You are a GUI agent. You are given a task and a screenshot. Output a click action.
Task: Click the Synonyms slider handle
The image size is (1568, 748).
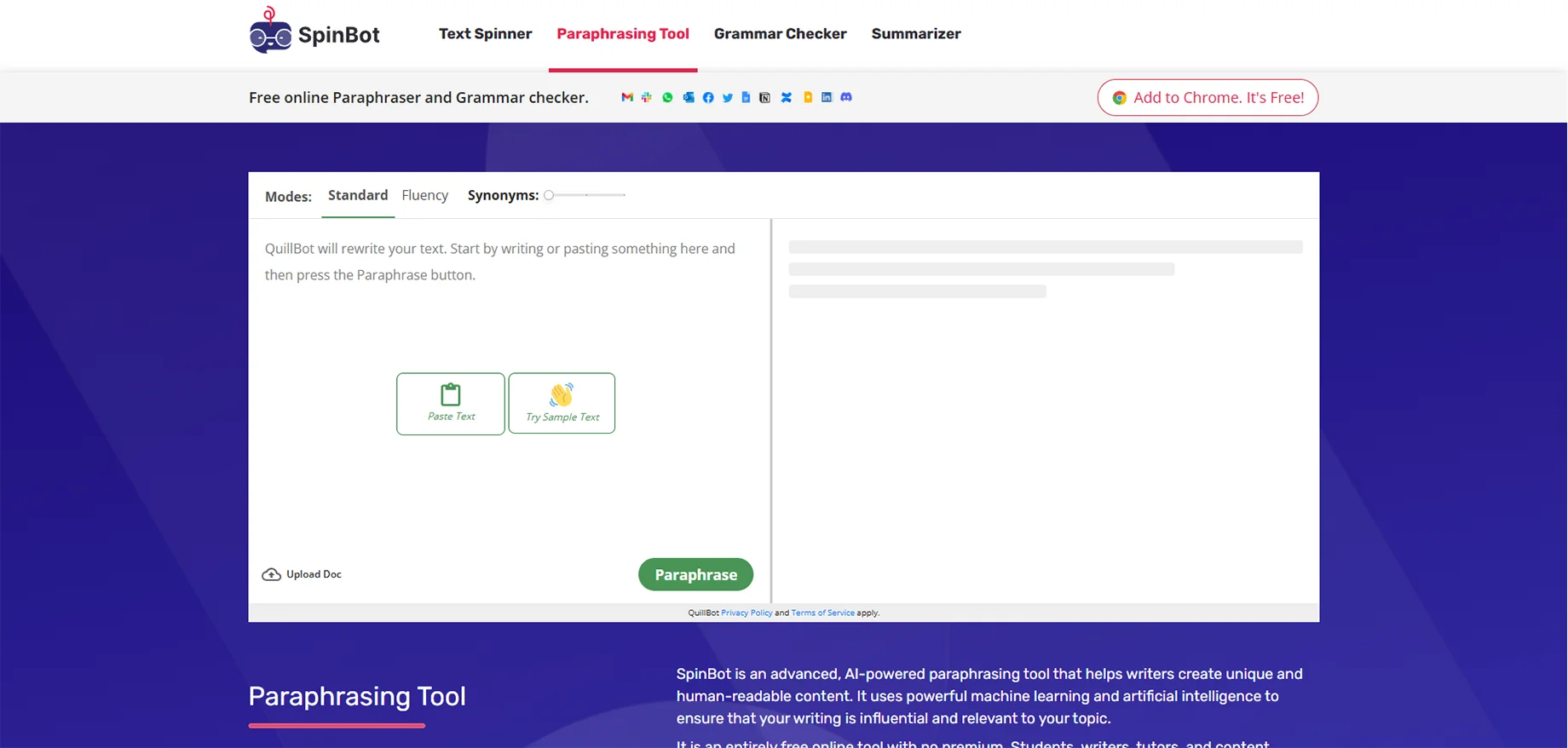pyautogui.click(x=549, y=195)
